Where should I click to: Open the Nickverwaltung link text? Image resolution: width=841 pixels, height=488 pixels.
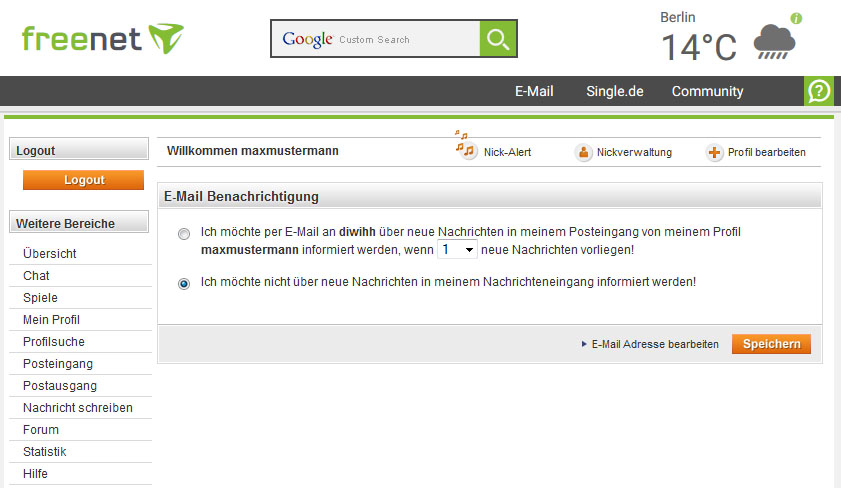634,152
